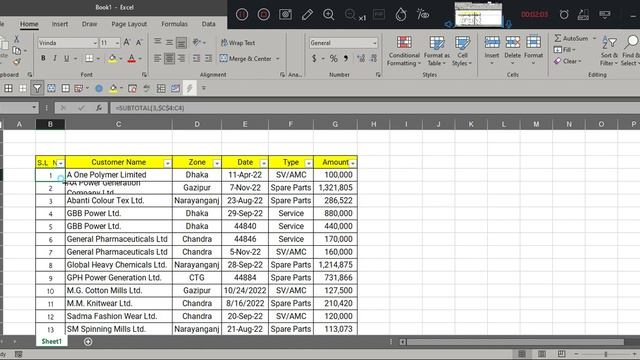Image resolution: width=640 pixels, height=360 pixels.
Task: Open Cell Styles
Action: pos(462,51)
